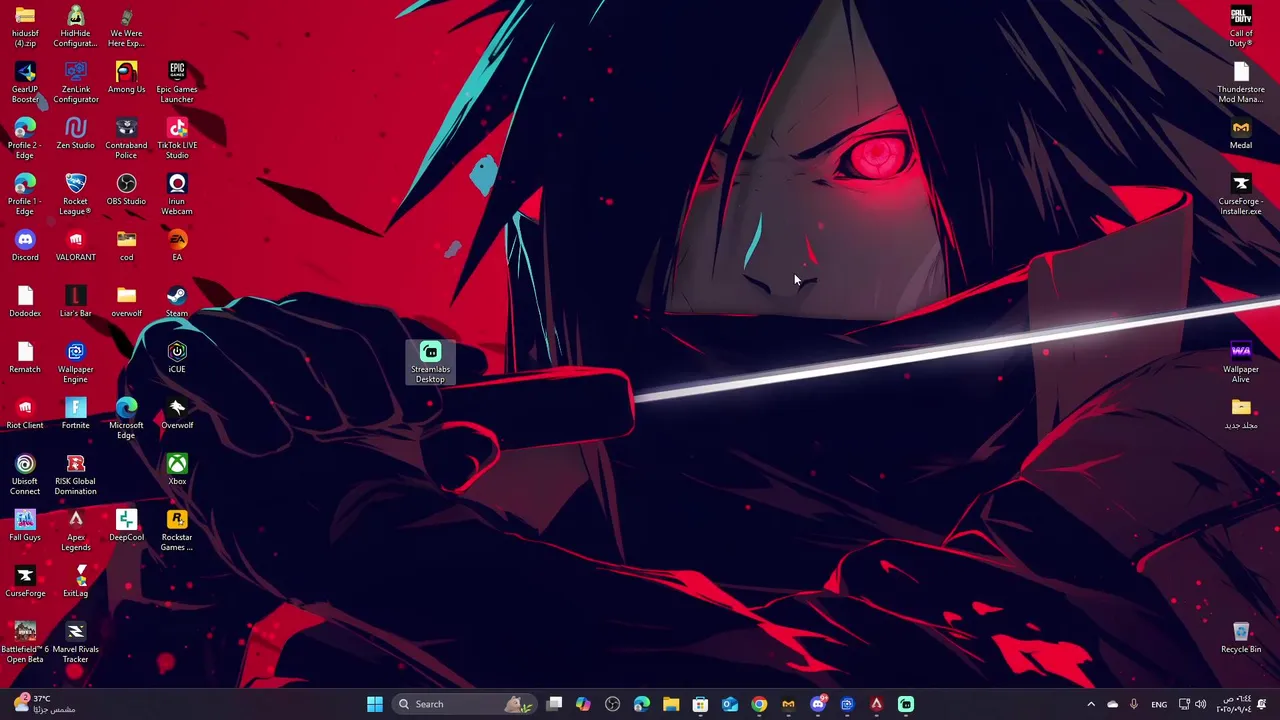Select the Contraband Police desktop shortcut
The image size is (1280, 720).
point(126,139)
